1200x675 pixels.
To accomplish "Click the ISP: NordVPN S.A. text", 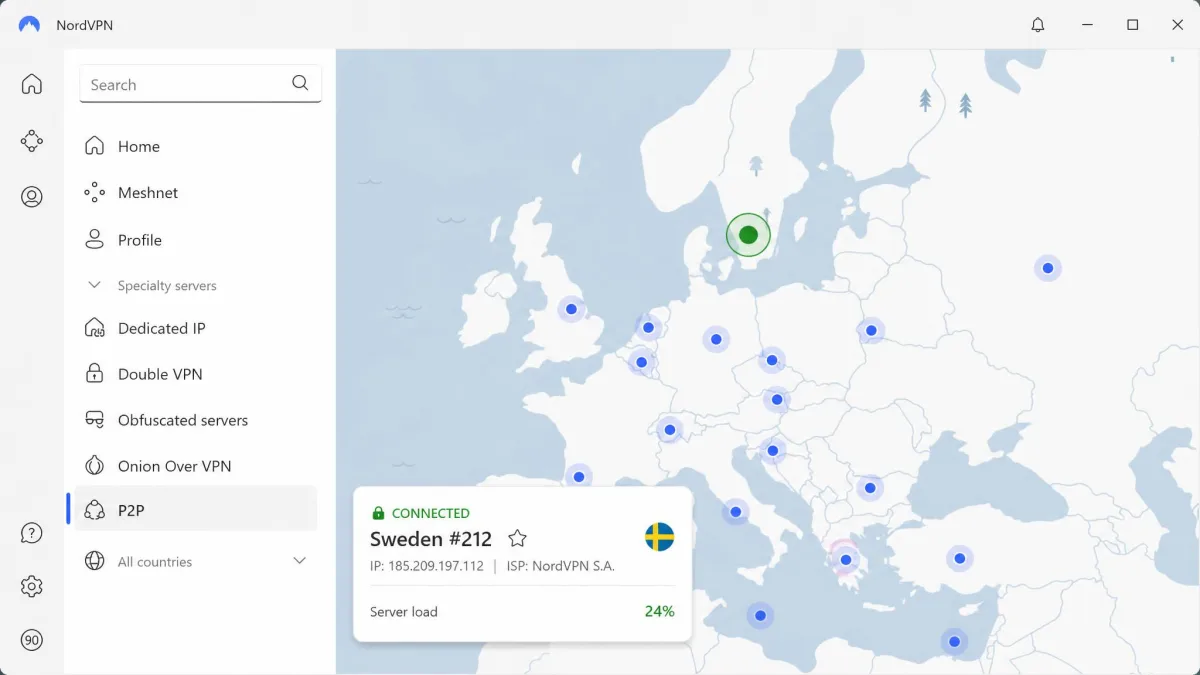I will click(x=561, y=566).
